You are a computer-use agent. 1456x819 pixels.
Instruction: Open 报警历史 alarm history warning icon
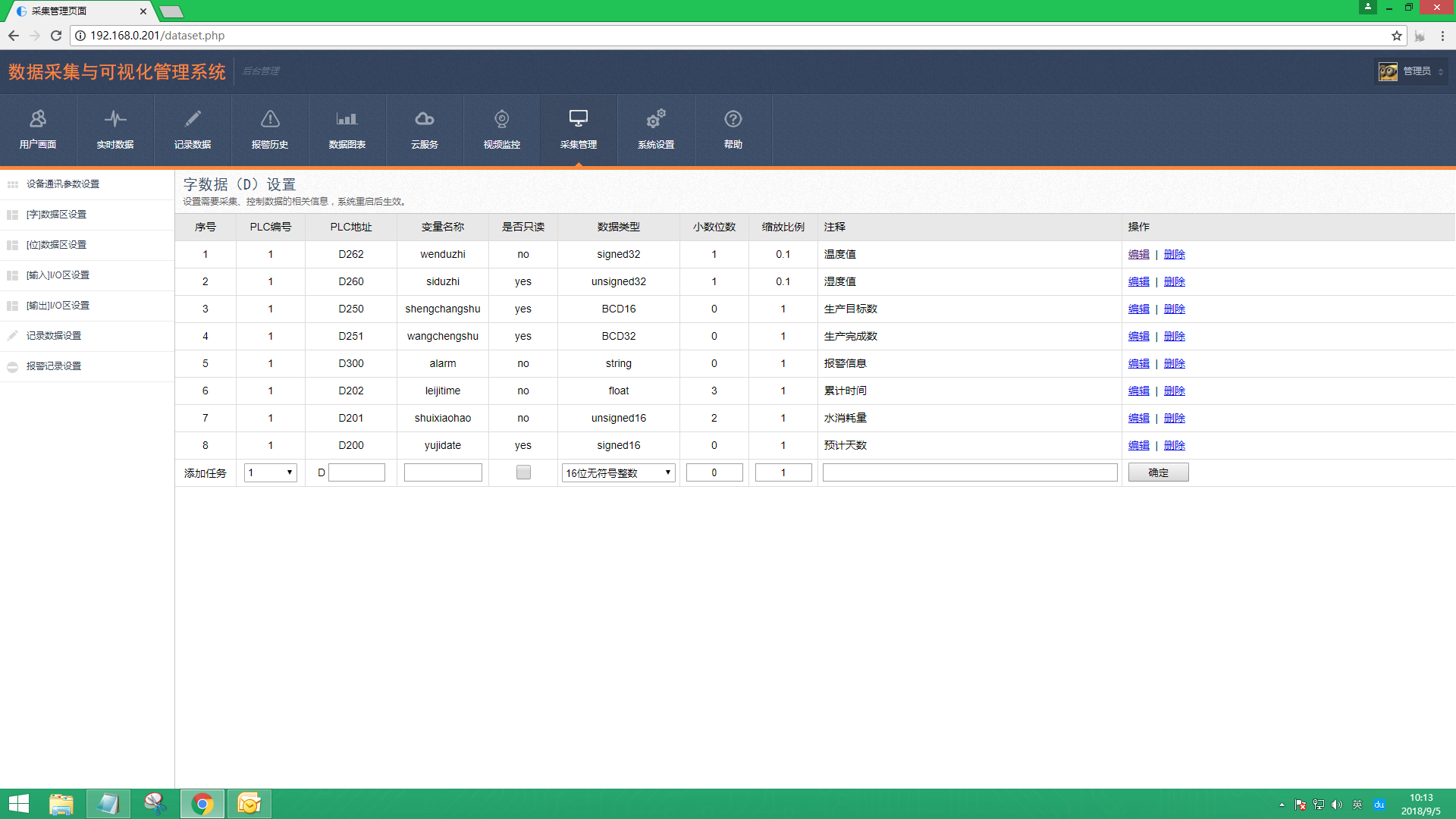pyautogui.click(x=270, y=119)
